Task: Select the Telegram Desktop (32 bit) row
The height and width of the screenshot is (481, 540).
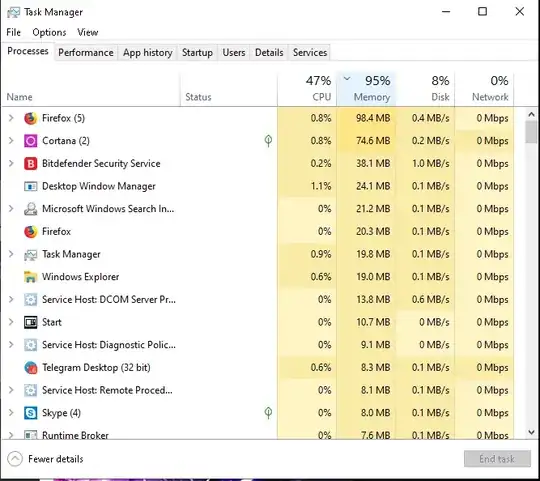Action: [258, 368]
